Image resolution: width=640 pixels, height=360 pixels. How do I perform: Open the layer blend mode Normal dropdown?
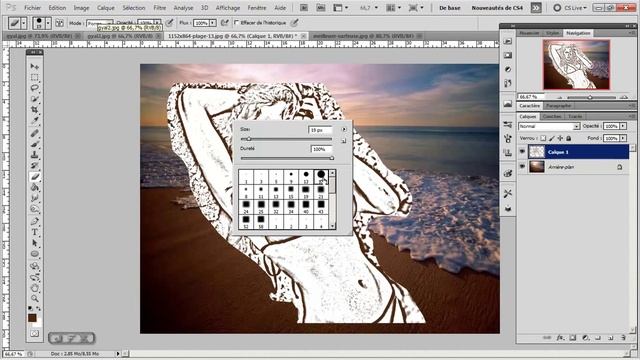click(549, 127)
